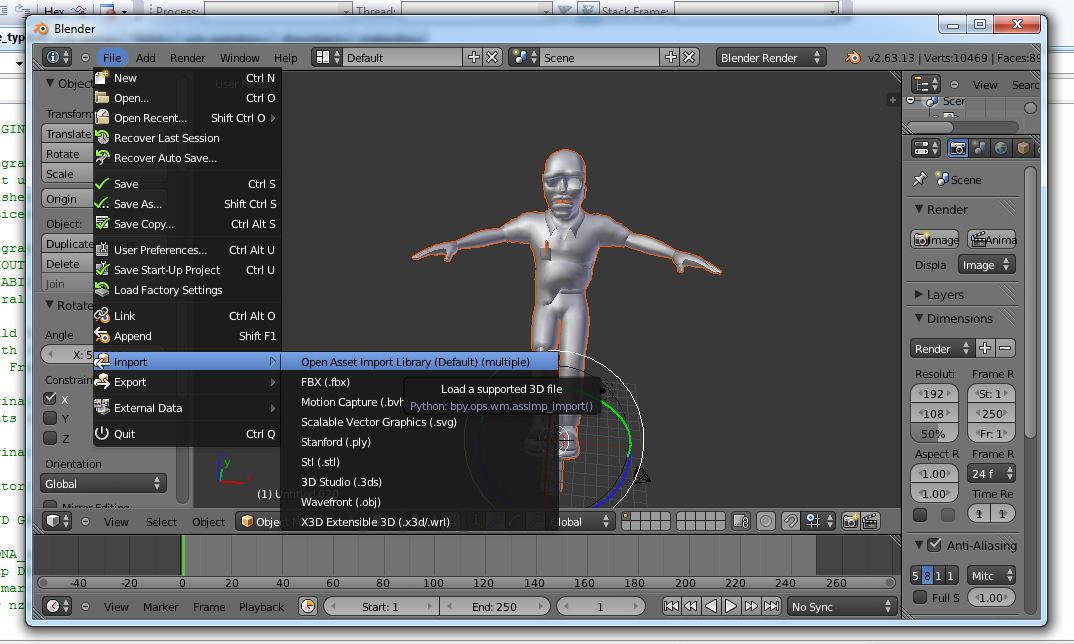Click the snap magnet icon in viewport header
Viewport: 1074px width, 644px height.
pos(791,521)
